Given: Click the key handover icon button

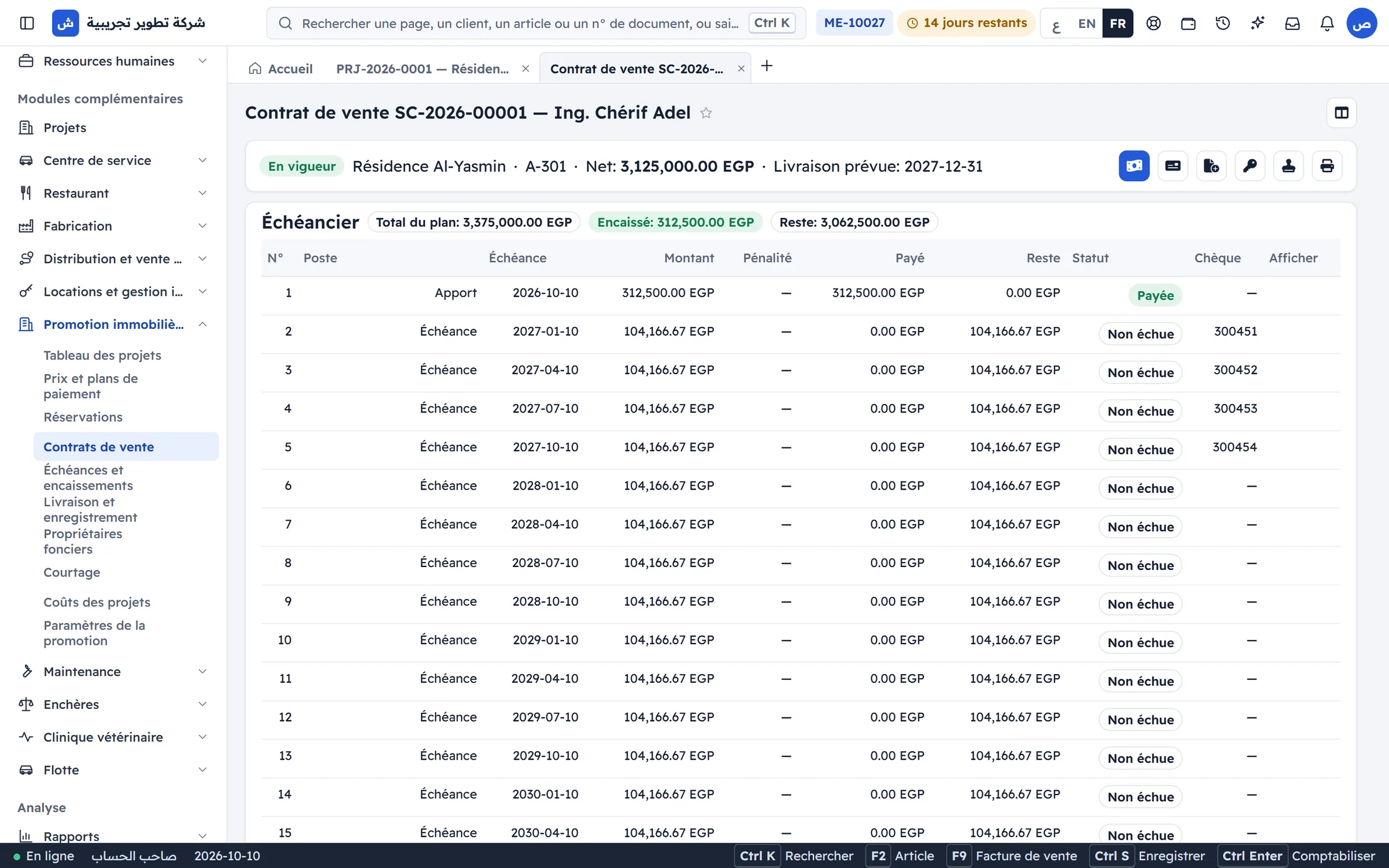Looking at the screenshot, I should [x=1250, y=166].
